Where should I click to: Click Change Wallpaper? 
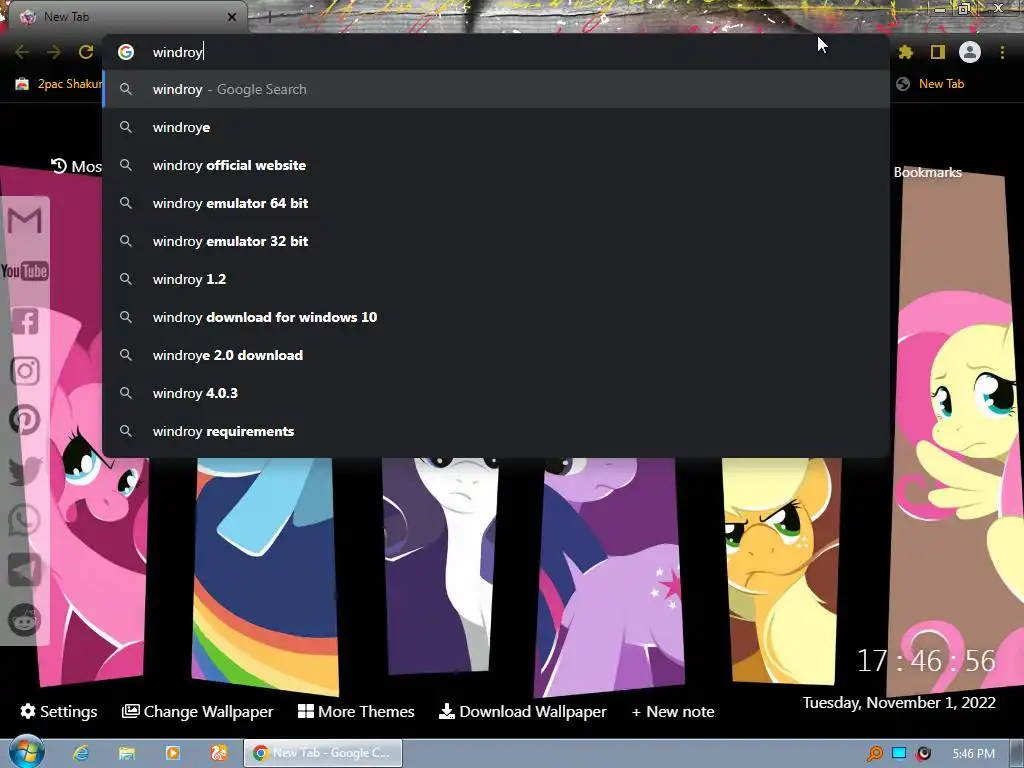click(198, 711)
